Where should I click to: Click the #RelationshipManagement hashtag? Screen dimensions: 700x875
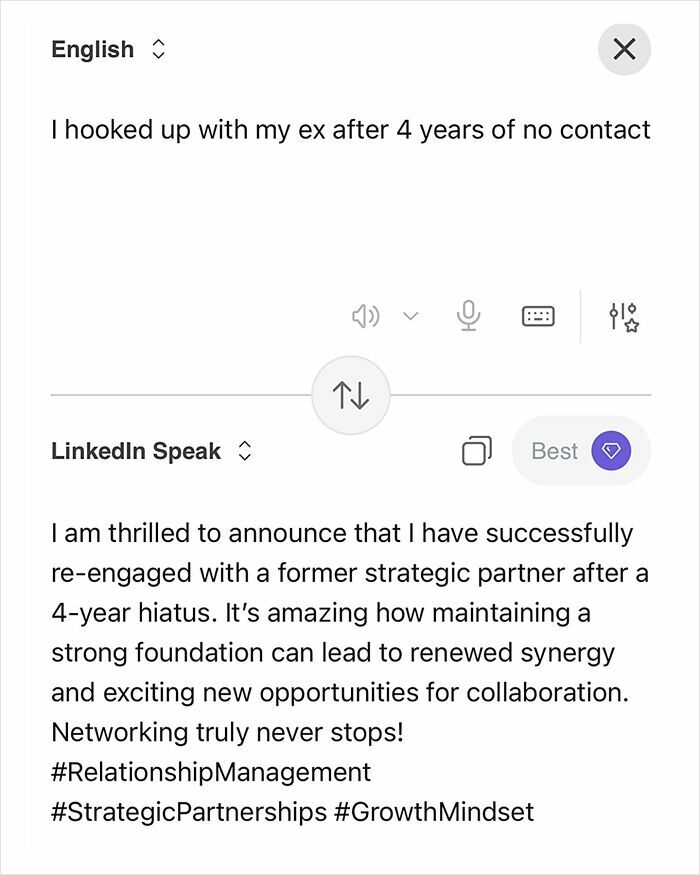[210, 772]
